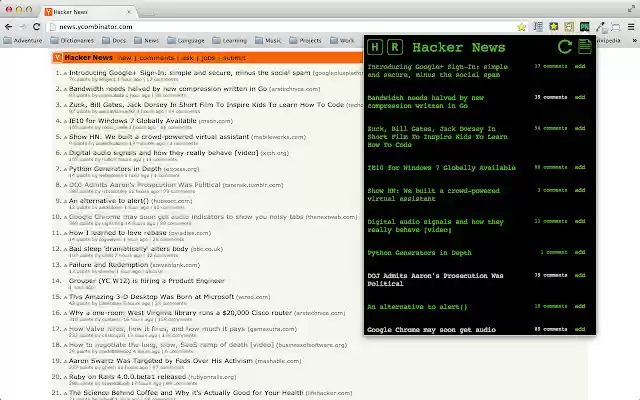Click the browser forward arrow

click(x=22, y=27)
